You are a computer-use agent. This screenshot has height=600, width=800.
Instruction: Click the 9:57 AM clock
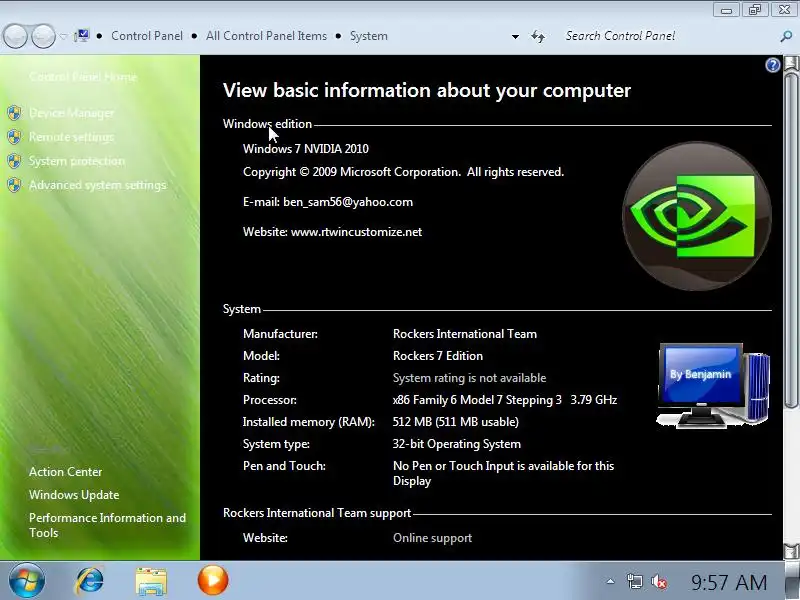tap(729, 582)
